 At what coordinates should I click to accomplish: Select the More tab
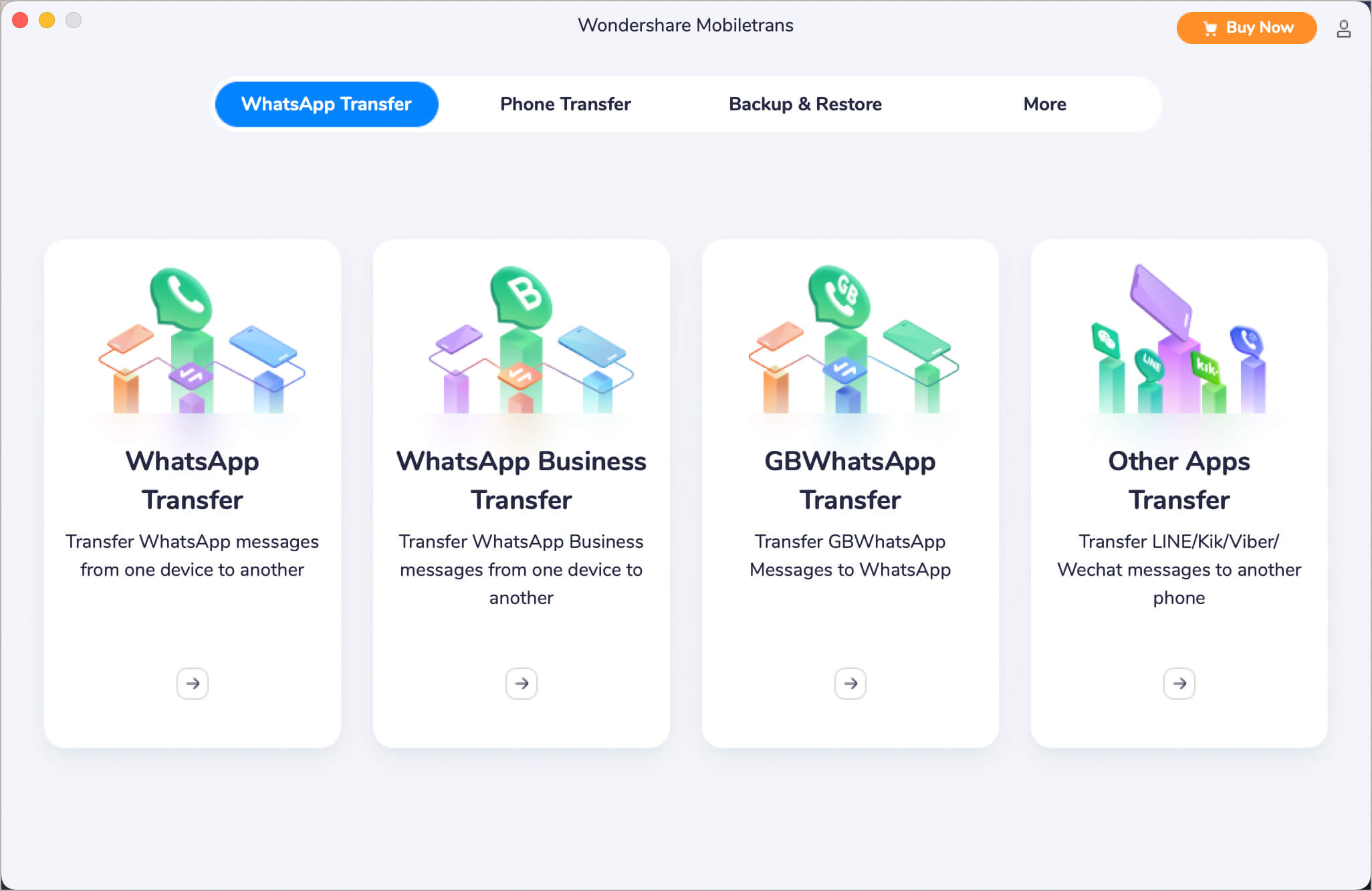click(x=1044, y=104)
